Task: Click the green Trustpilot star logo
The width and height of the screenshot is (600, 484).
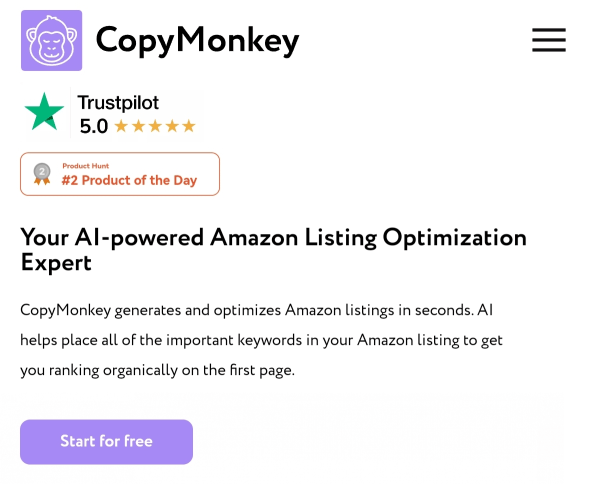Action: (44, 111)
